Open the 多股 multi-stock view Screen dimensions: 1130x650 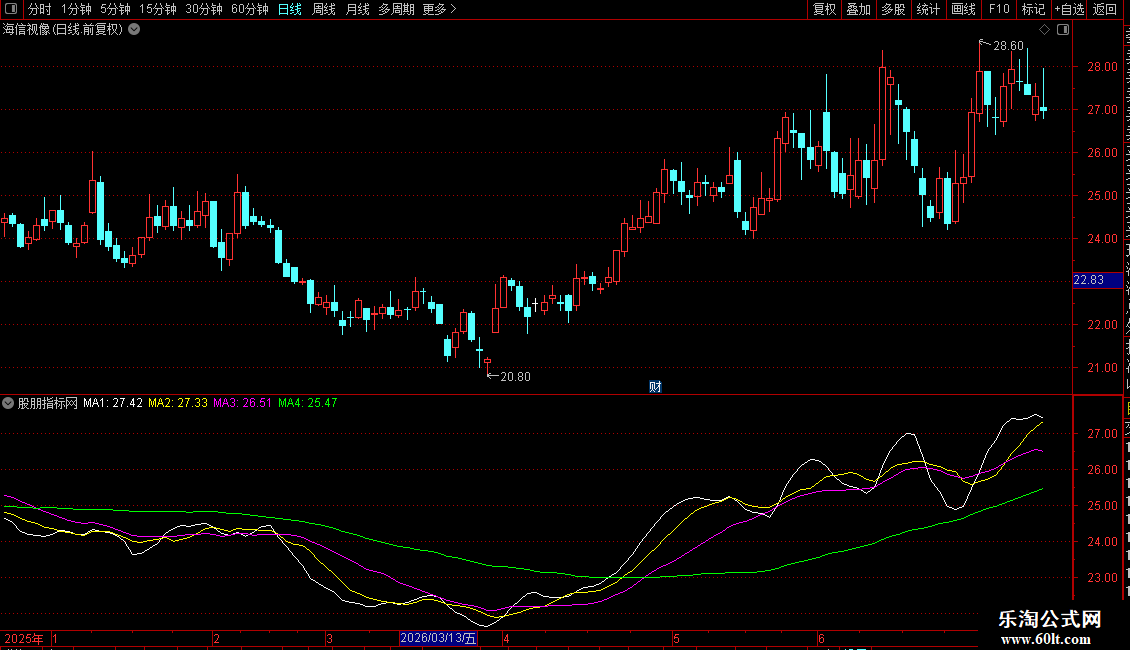coord(893,9)
